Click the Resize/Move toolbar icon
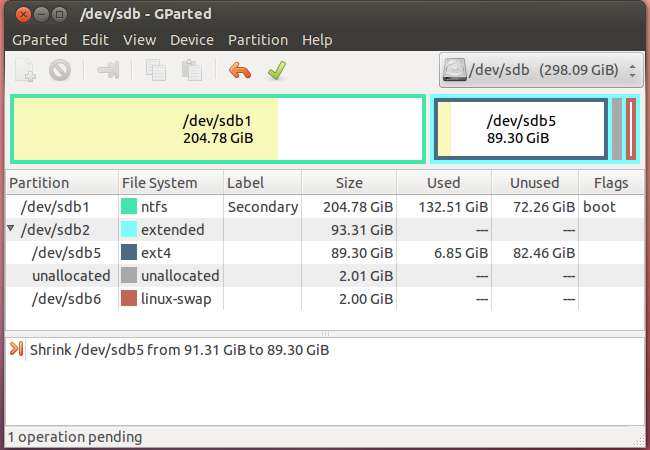This screenshot has height=450, width=650. pyautogui.click(x=108, y=71)
